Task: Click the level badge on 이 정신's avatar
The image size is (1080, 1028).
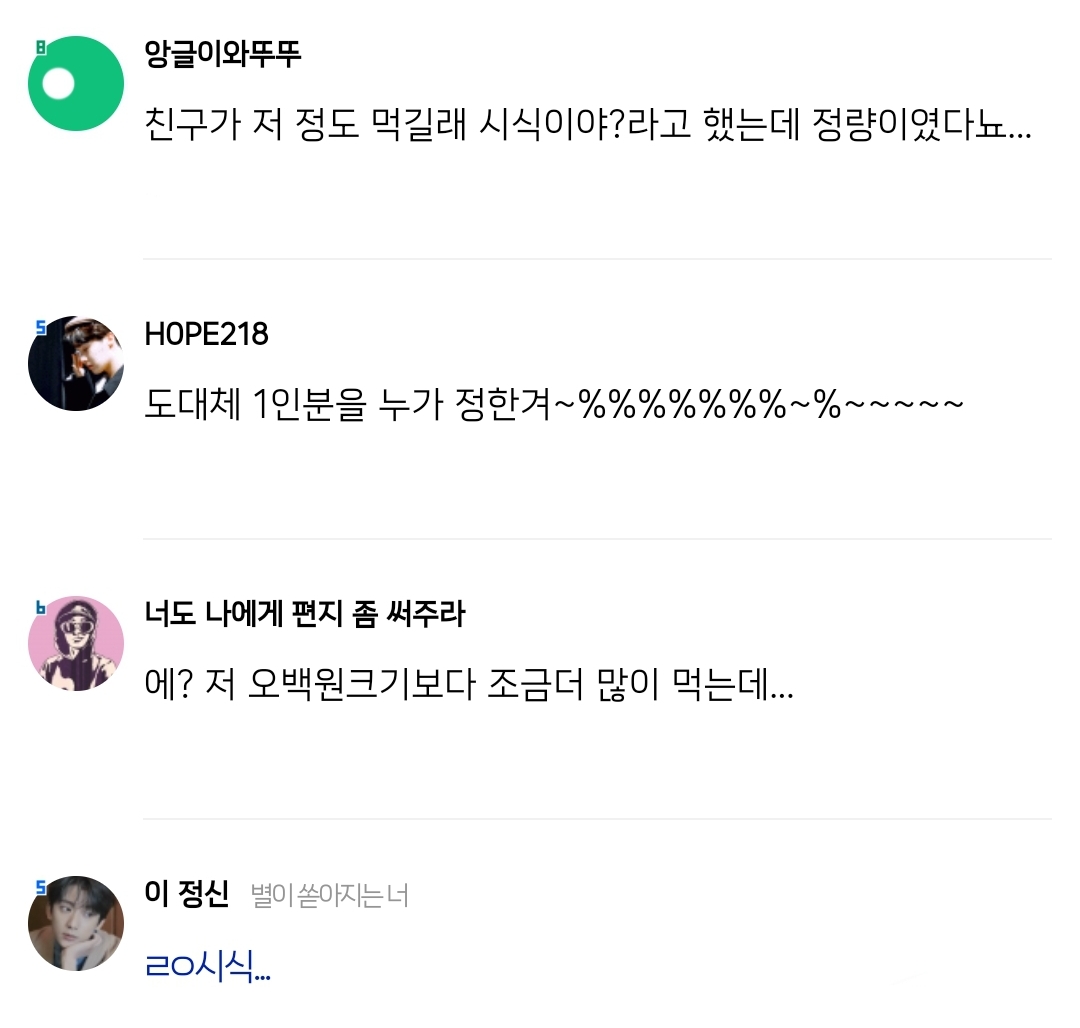Action: (41, 886)
